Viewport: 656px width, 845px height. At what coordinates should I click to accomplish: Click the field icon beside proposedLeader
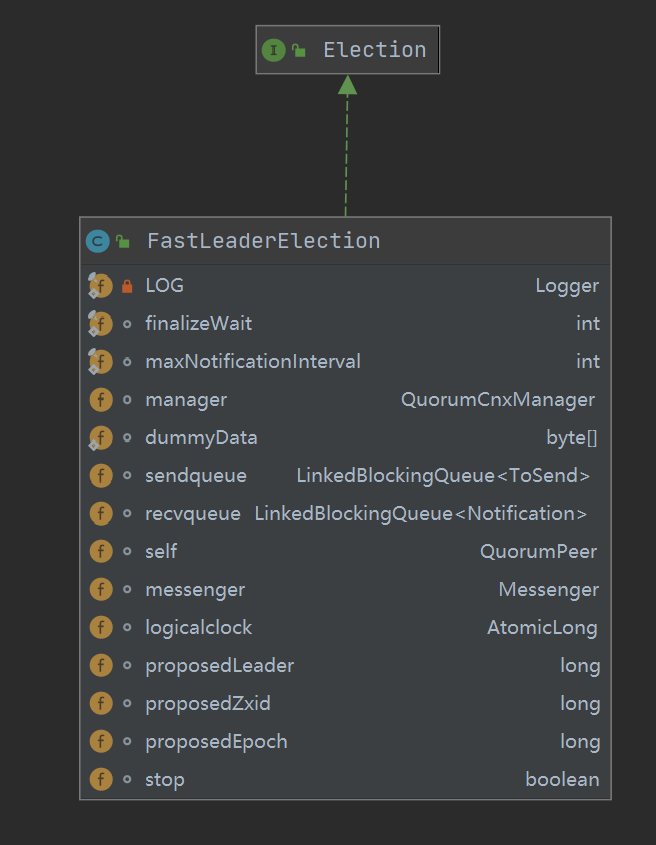pos(101,666)
